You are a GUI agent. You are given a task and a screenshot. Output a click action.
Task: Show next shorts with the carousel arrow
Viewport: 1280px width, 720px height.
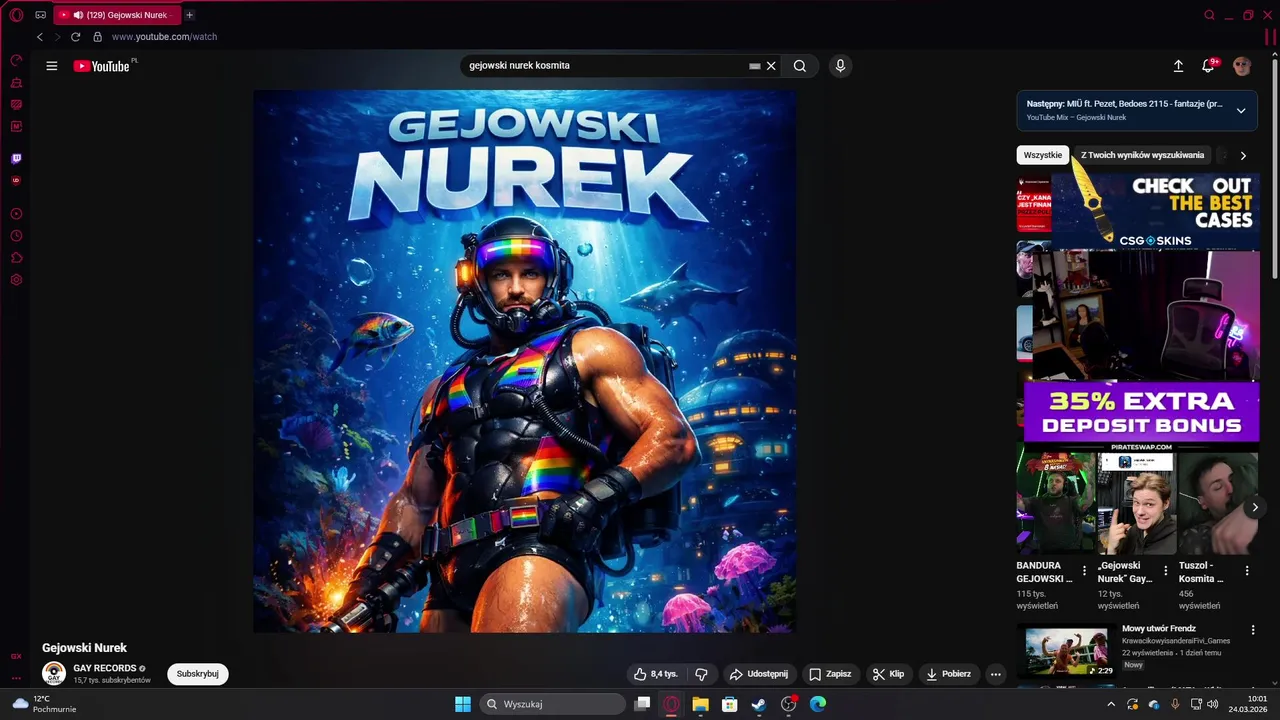1255,508
